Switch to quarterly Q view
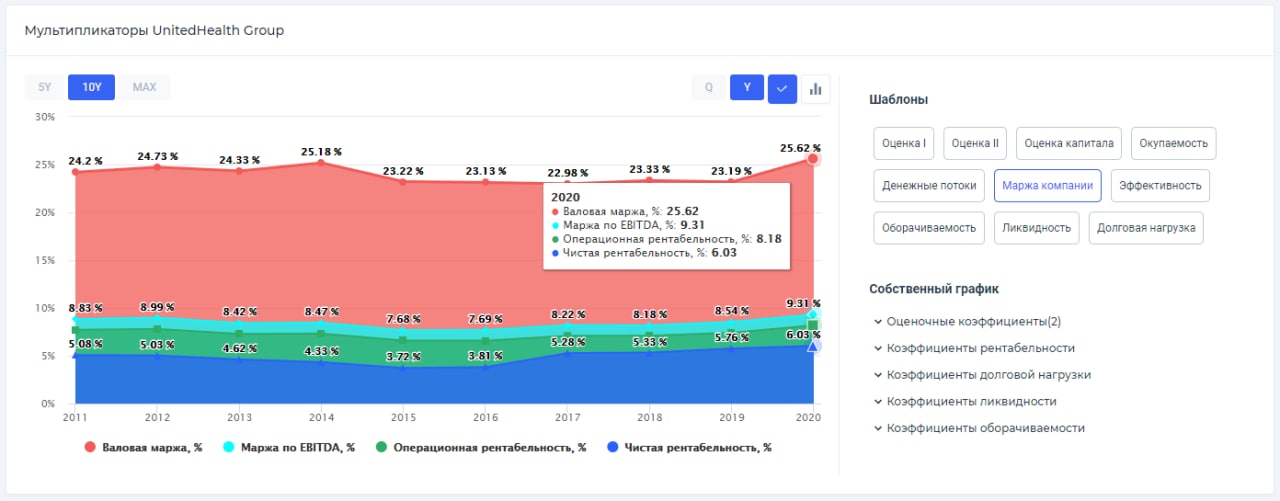The width and height of the screenshot is (1280, 501). point(708,87)
